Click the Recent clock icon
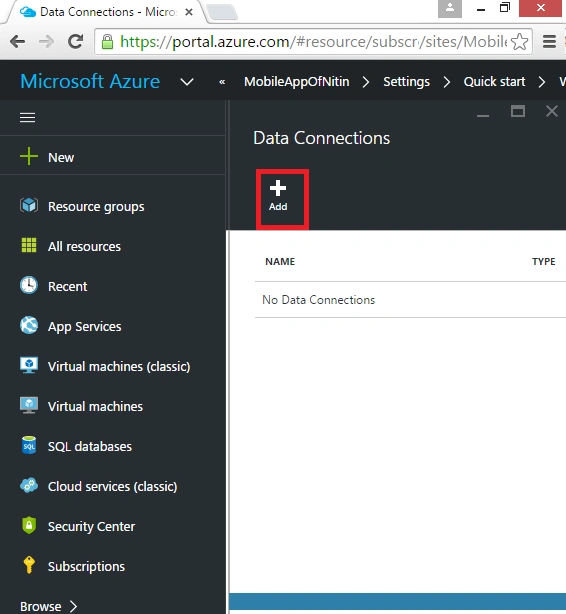The image size is (566, 614). (x=29, y=285)
